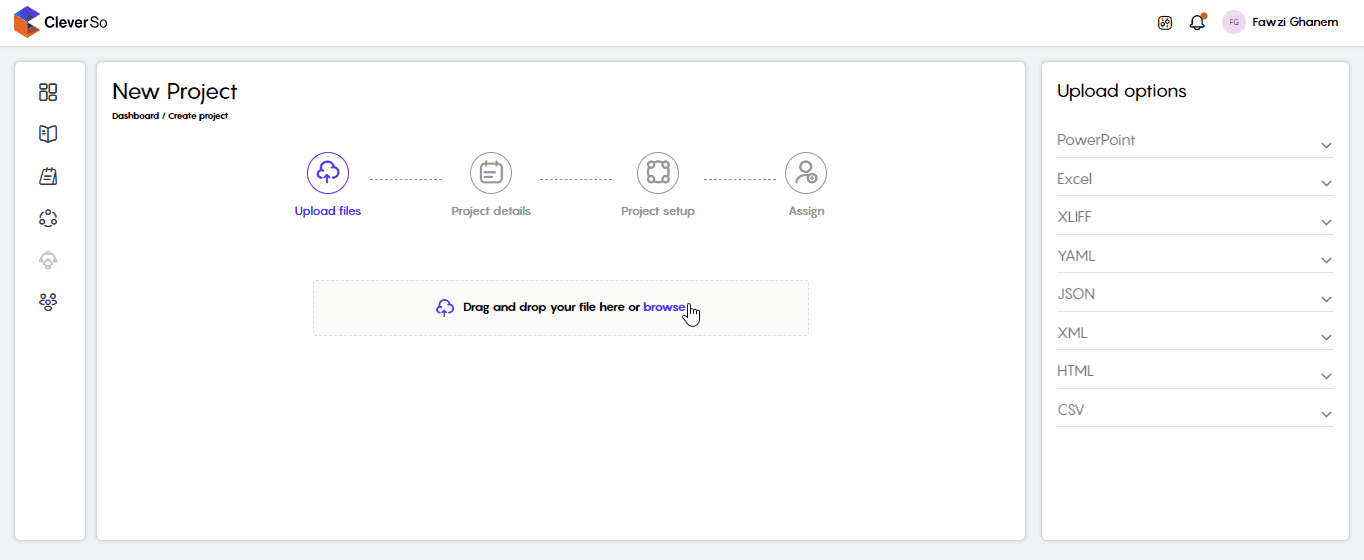This screenshot has height=560, width=1364.
Task: Click the browse link to upload
Action: pos(664,307)
